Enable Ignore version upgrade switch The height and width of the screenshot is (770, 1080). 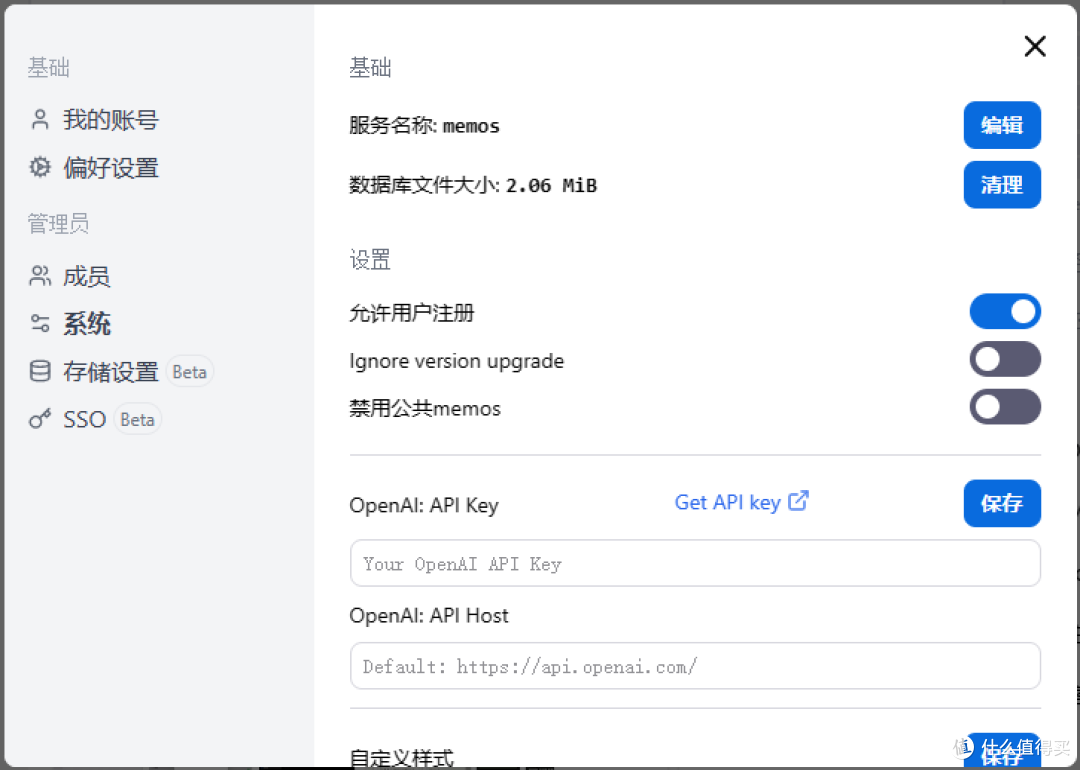click(x=1005, y=360)
